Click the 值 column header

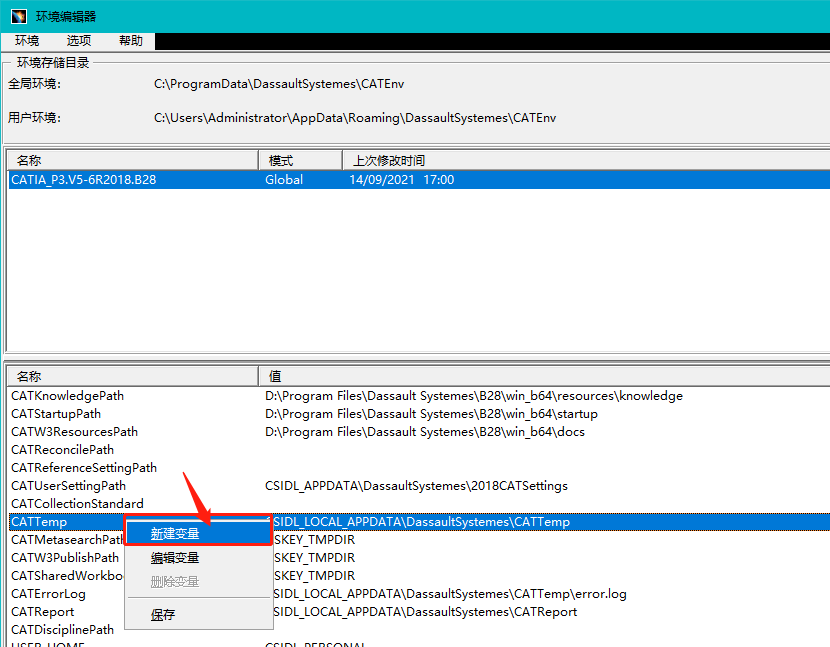tap(544, 376)
